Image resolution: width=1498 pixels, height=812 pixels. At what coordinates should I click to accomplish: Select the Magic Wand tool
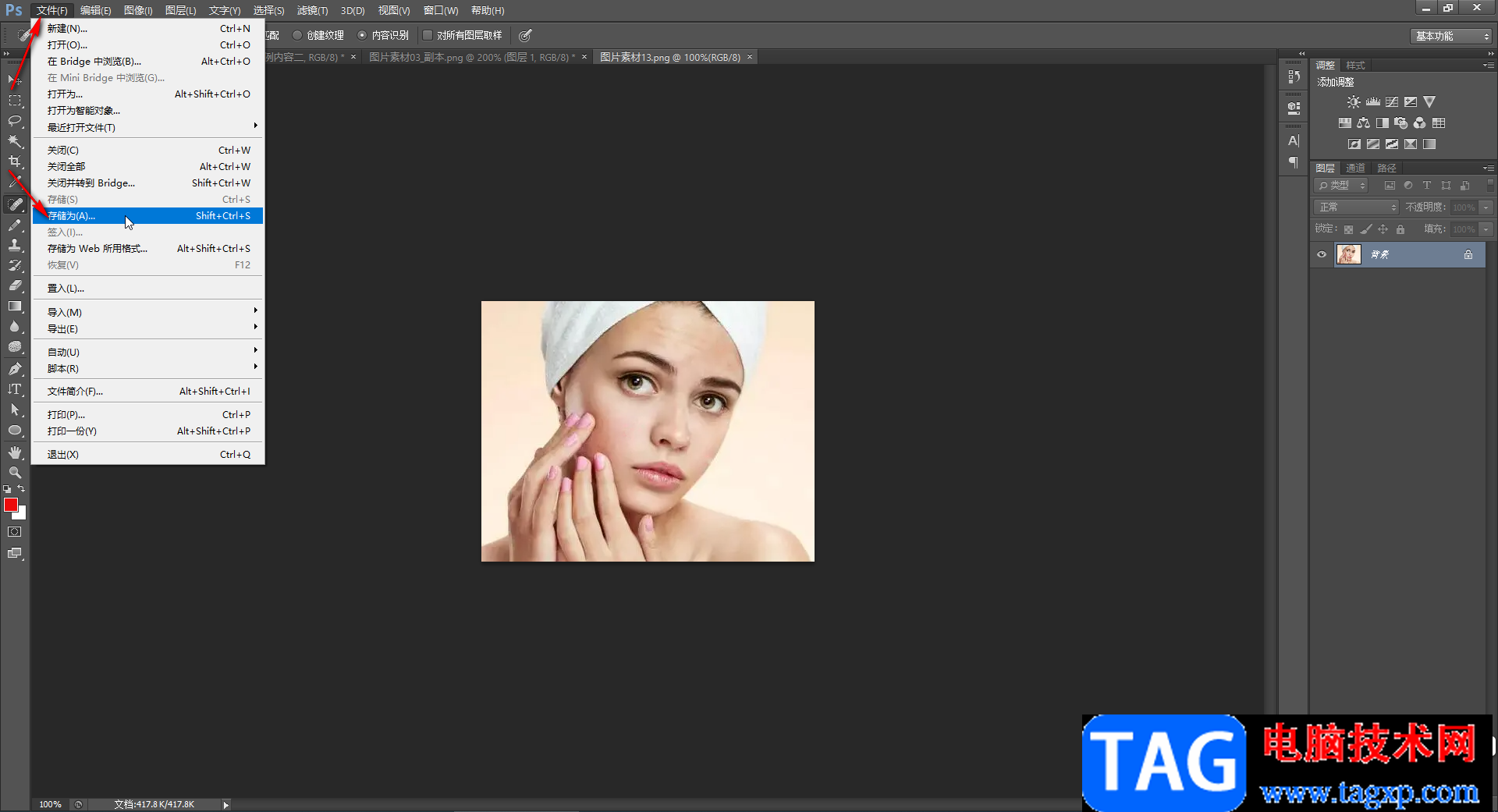pyautogui.click(x=15, y=141)
